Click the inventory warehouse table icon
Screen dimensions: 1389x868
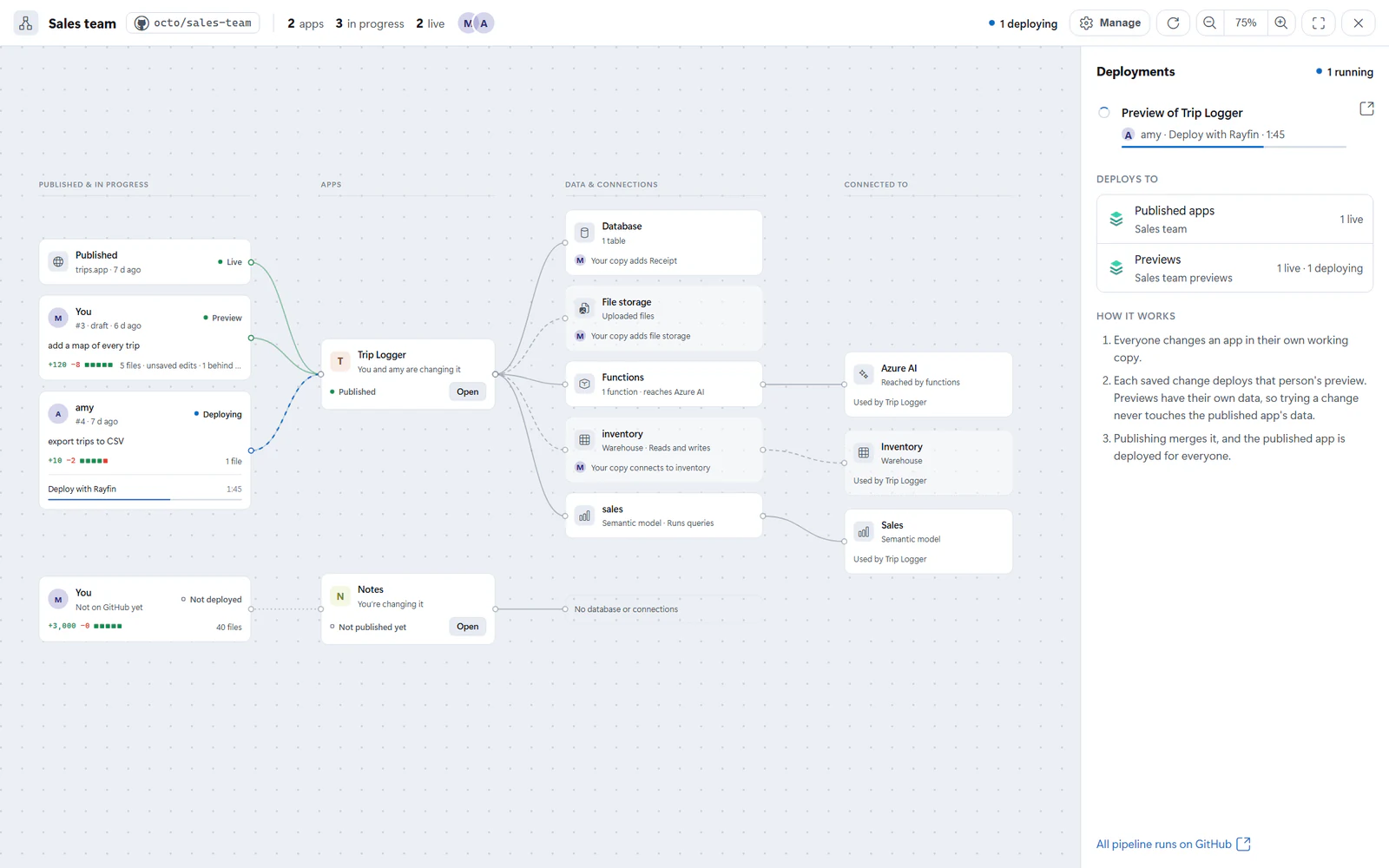[584, 440]
